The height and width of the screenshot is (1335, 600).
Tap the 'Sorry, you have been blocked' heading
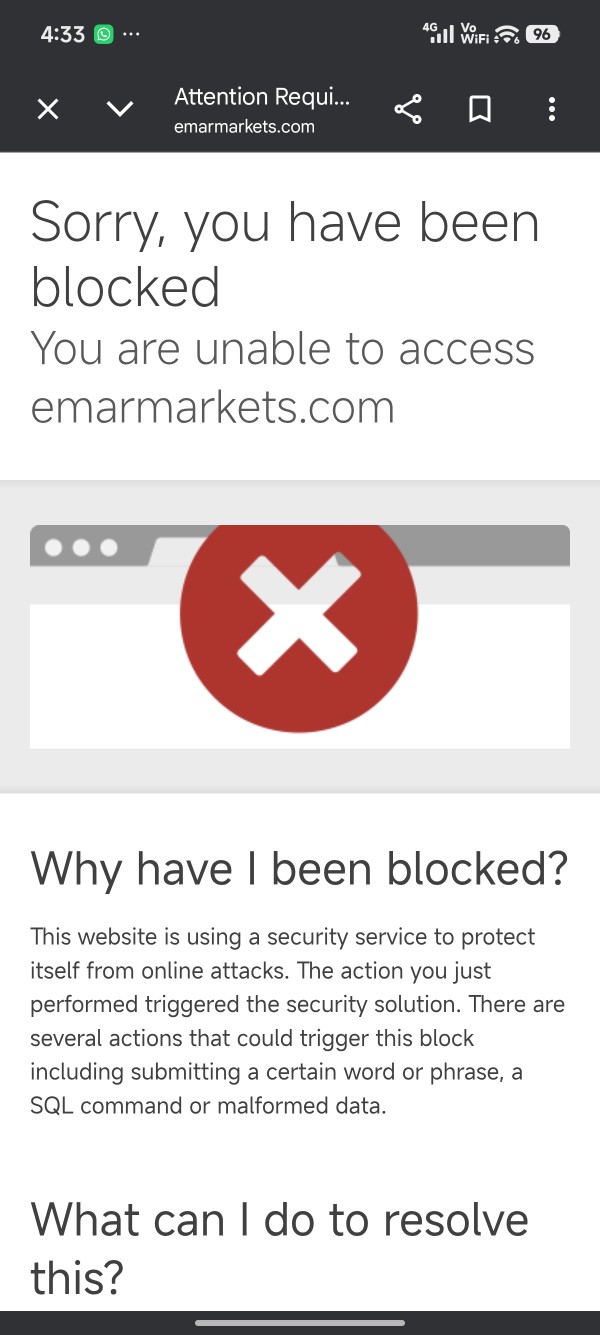point(285,254)
